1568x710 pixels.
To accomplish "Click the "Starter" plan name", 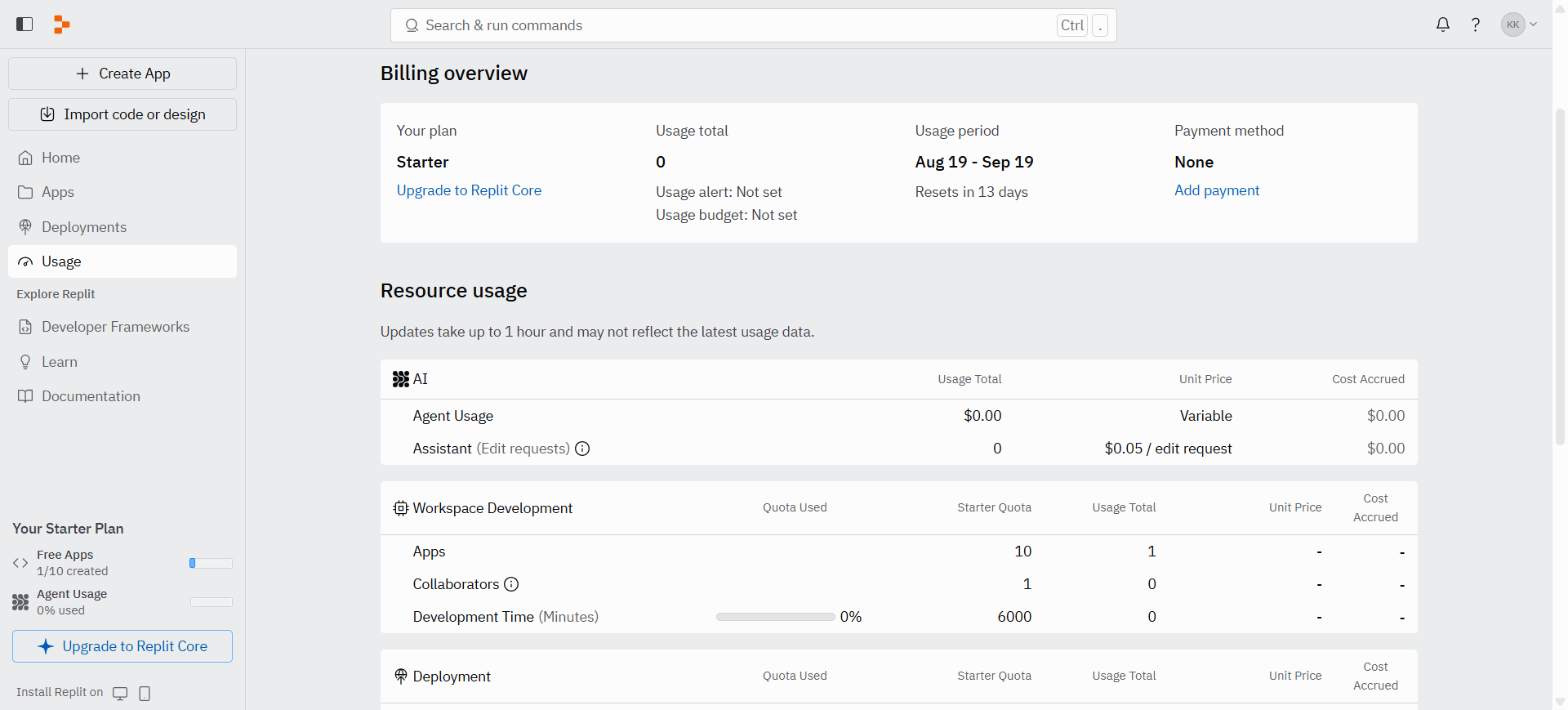I will click(422, 162).
